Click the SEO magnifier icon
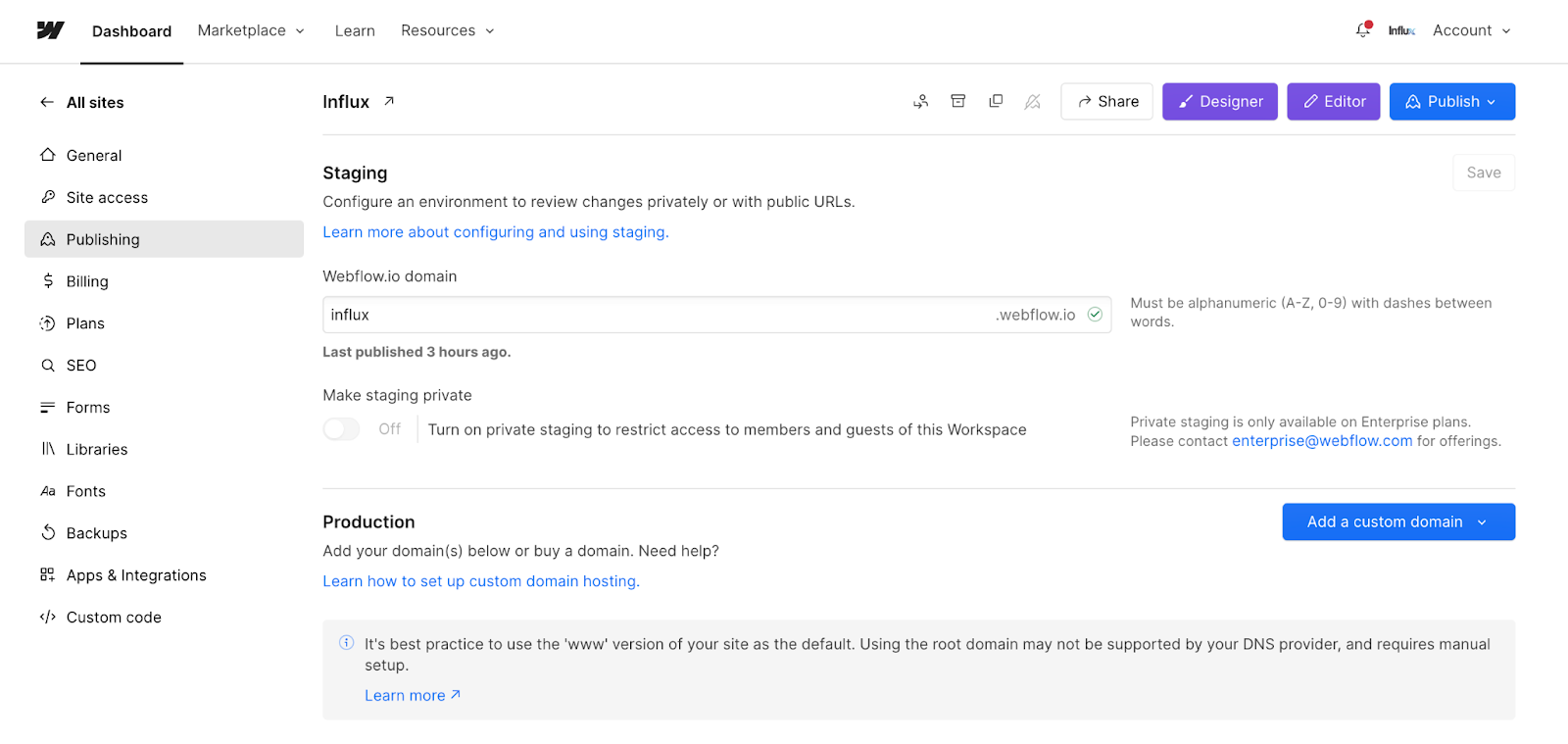This screenshot has width=1568, height=744. click(48, 366)
